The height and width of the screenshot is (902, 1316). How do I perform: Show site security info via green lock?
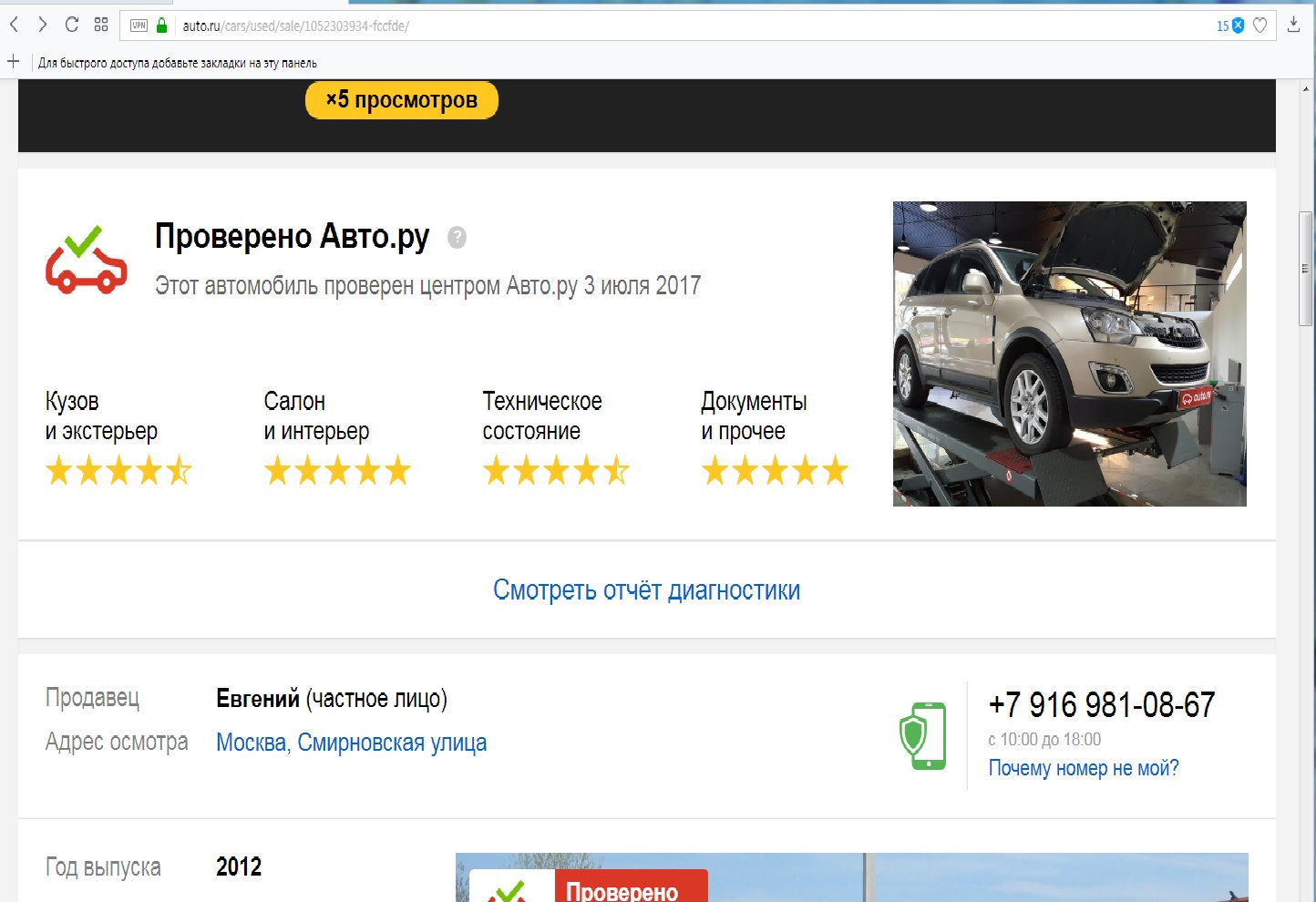click(x=162, y=26)
